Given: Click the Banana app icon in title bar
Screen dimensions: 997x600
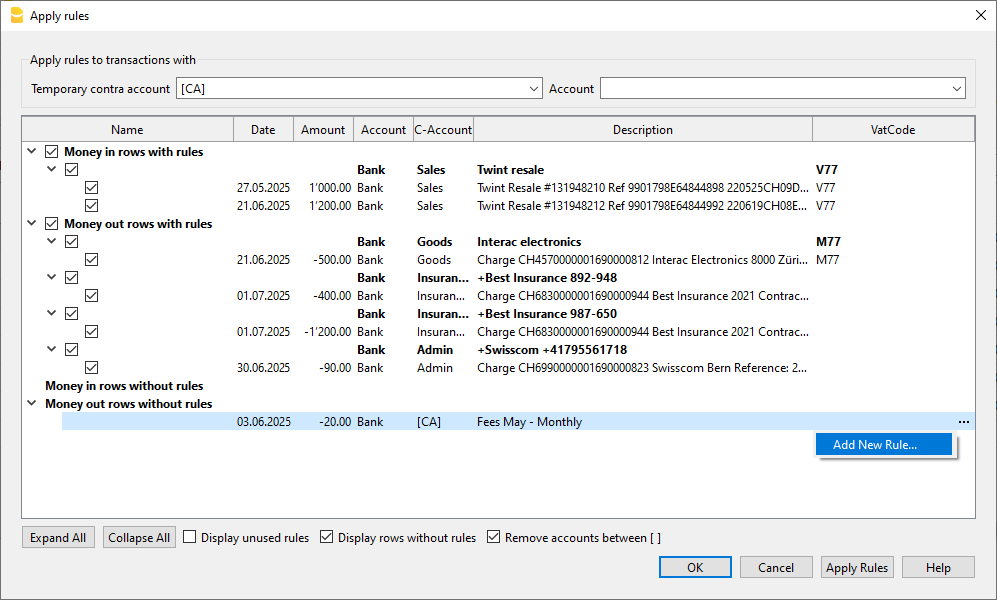Looking at the screenshot, I should 16,15.
